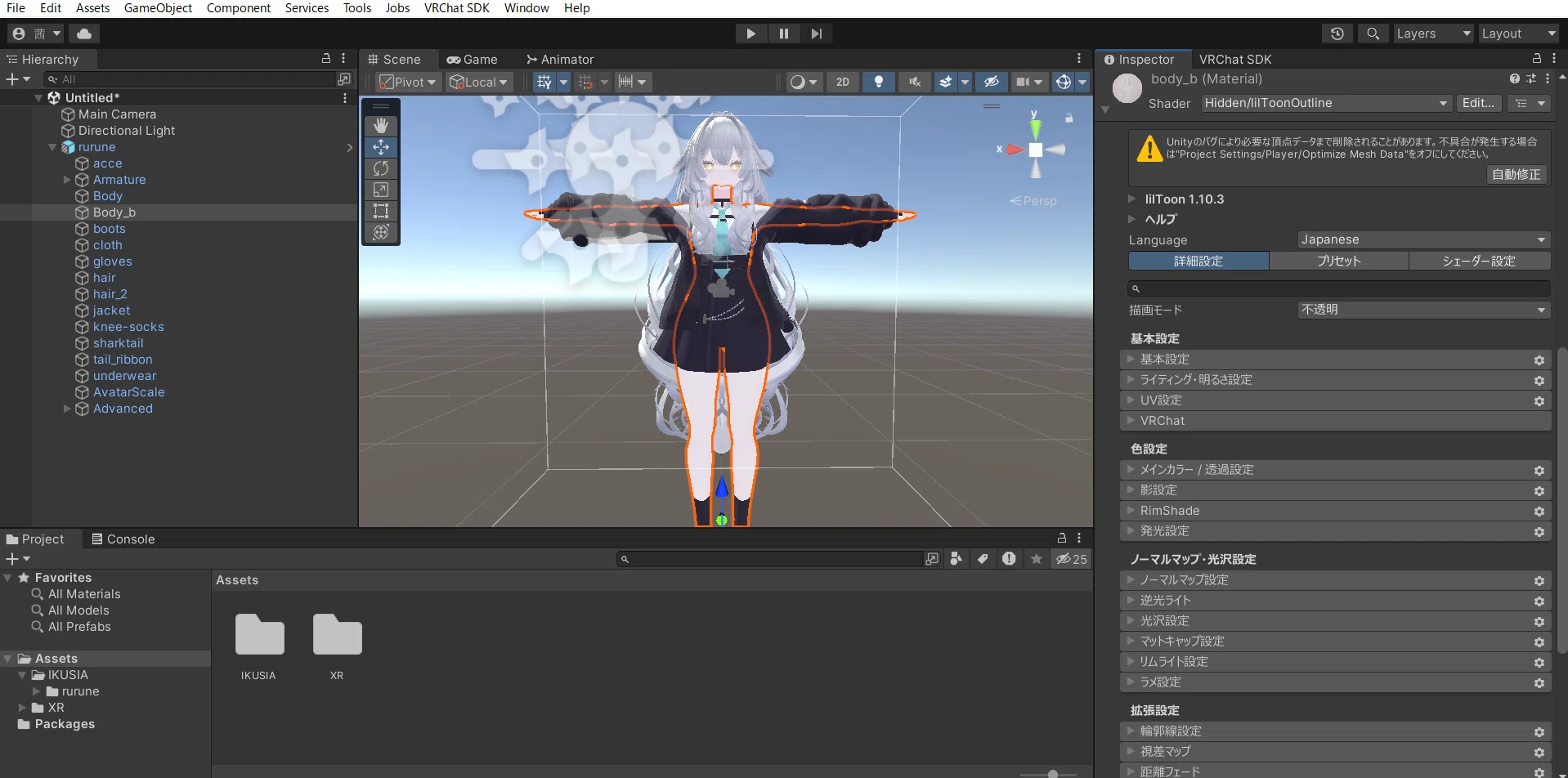Screen dimensions: 1568x778
Task: Open the VRChat SDK menu
Action: point(456,8)
